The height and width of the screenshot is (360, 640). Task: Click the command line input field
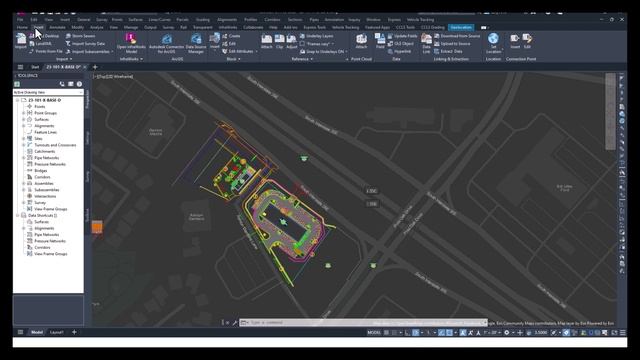coord(363,322)
